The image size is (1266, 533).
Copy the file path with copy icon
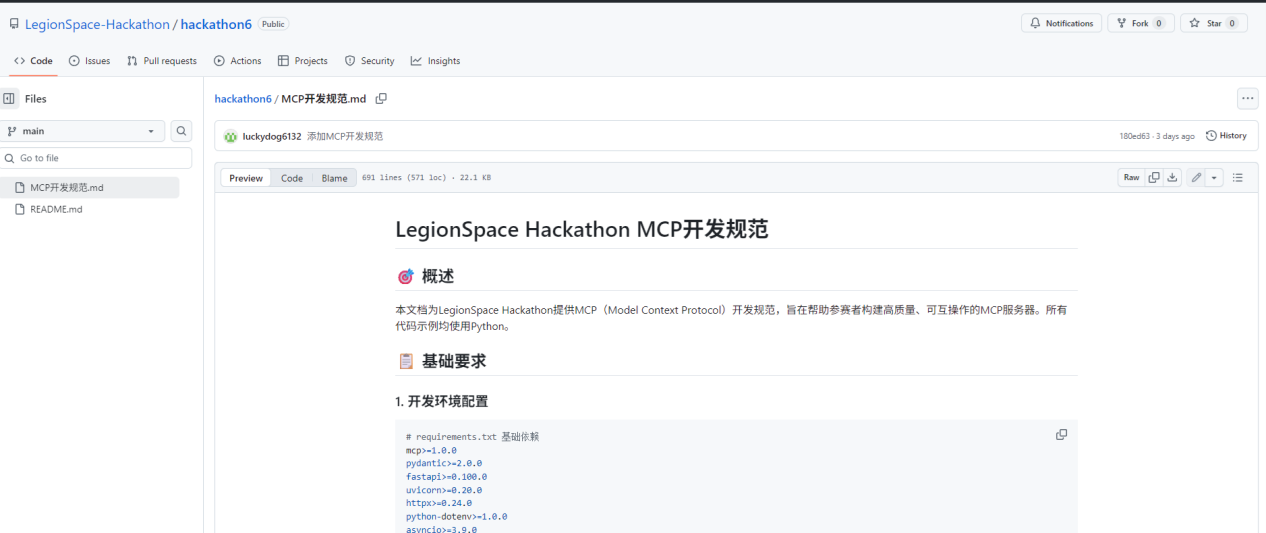pyautogui.click(x=381, y=99)
